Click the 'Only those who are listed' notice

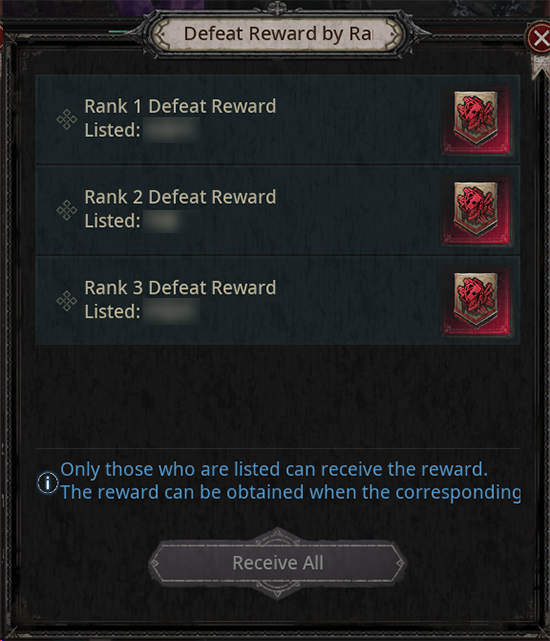coord(274,469)
